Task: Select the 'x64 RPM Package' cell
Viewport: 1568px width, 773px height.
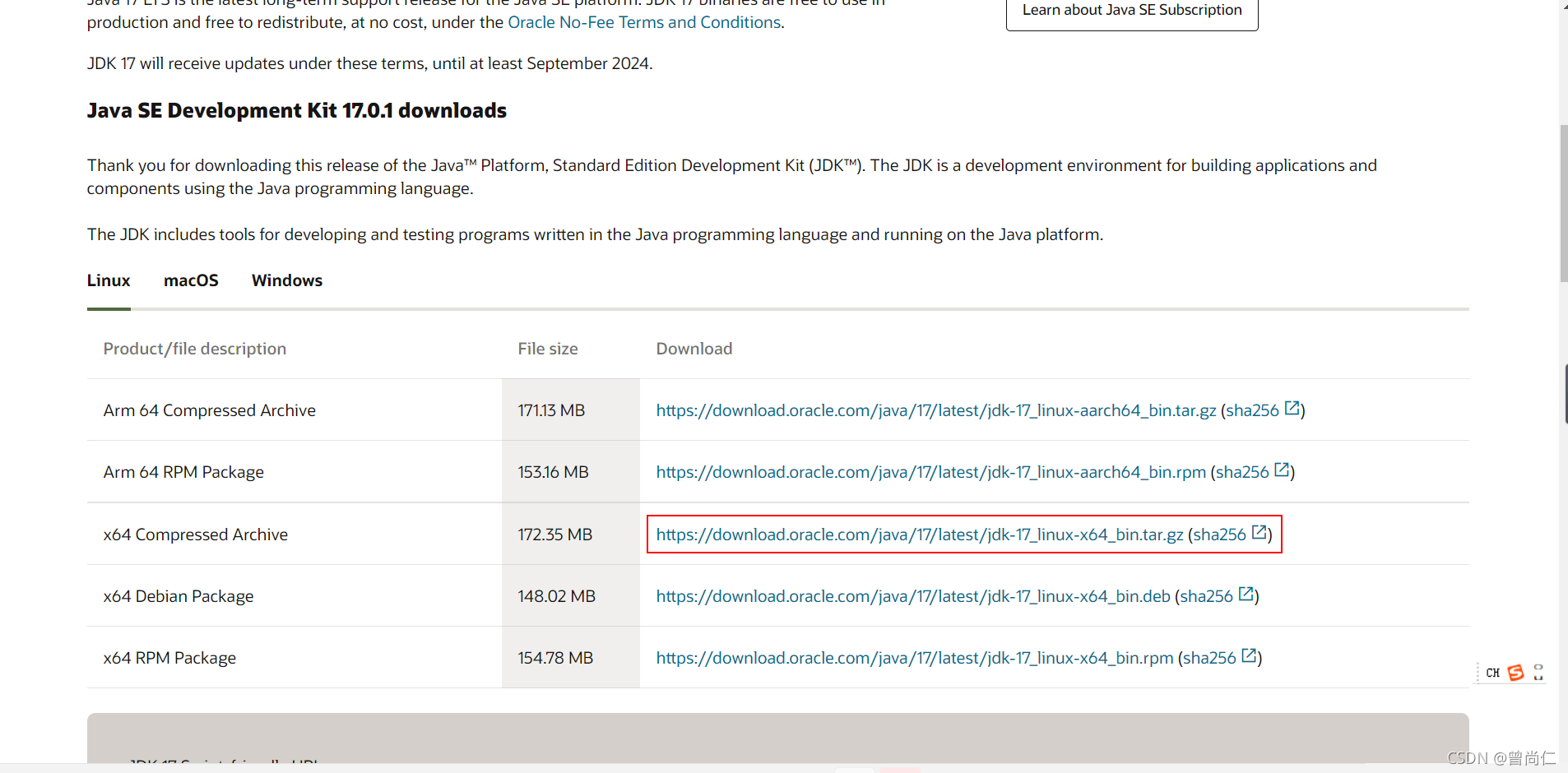Action: click(295, 658)
